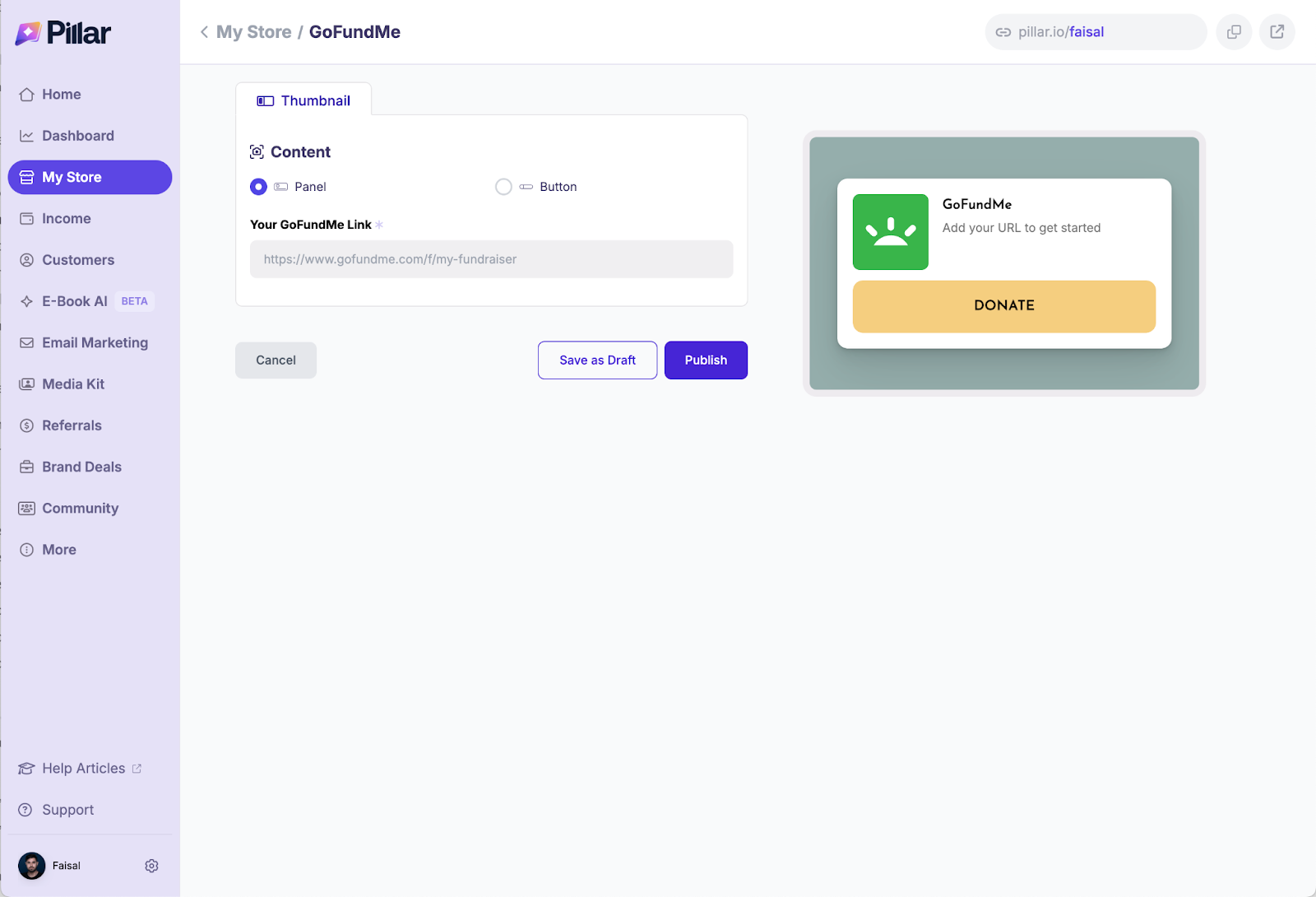The width and height of the screenshot is (1316, 897).
Task: Click the Content section icon
Action: [257, 152]
